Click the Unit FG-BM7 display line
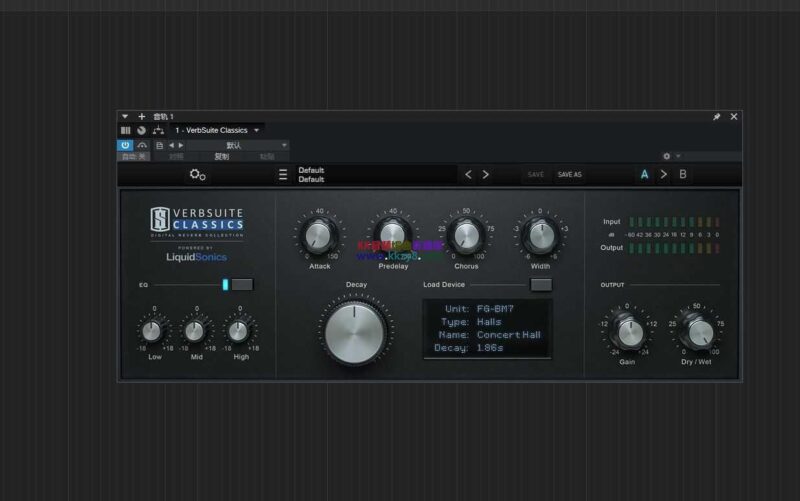 (479, 309)
